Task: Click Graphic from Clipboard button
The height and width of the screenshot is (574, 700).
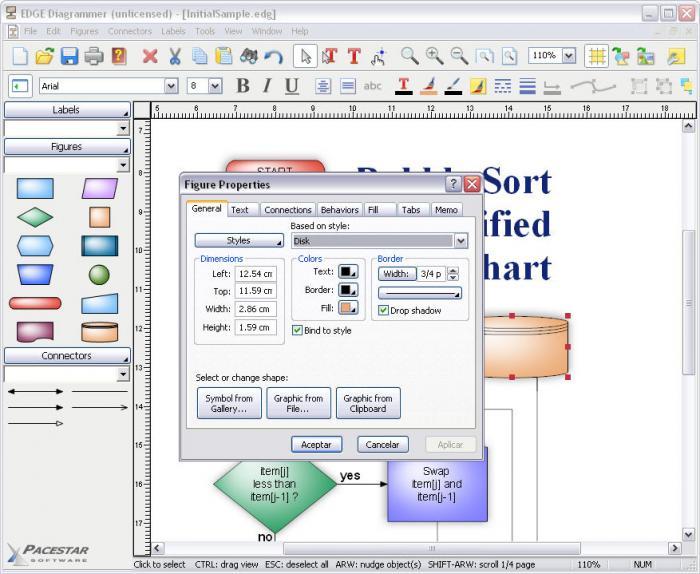Action: point(368,403)
